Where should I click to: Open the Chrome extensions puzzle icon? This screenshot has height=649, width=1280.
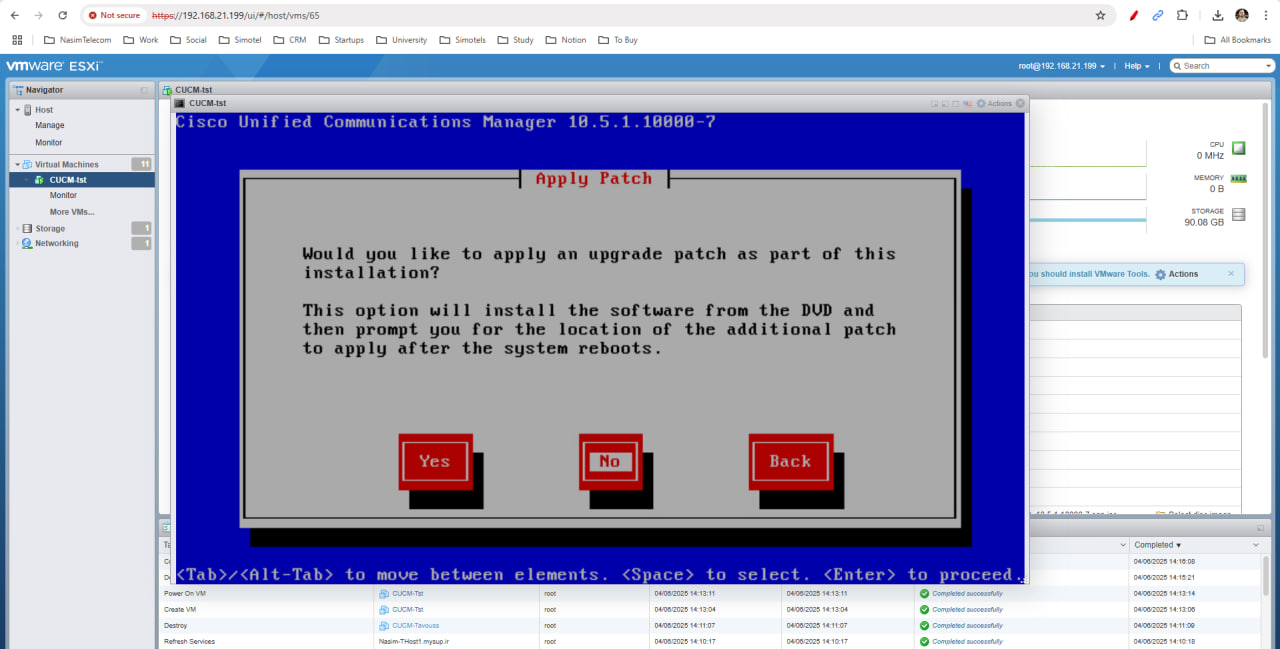(1182, 15)
